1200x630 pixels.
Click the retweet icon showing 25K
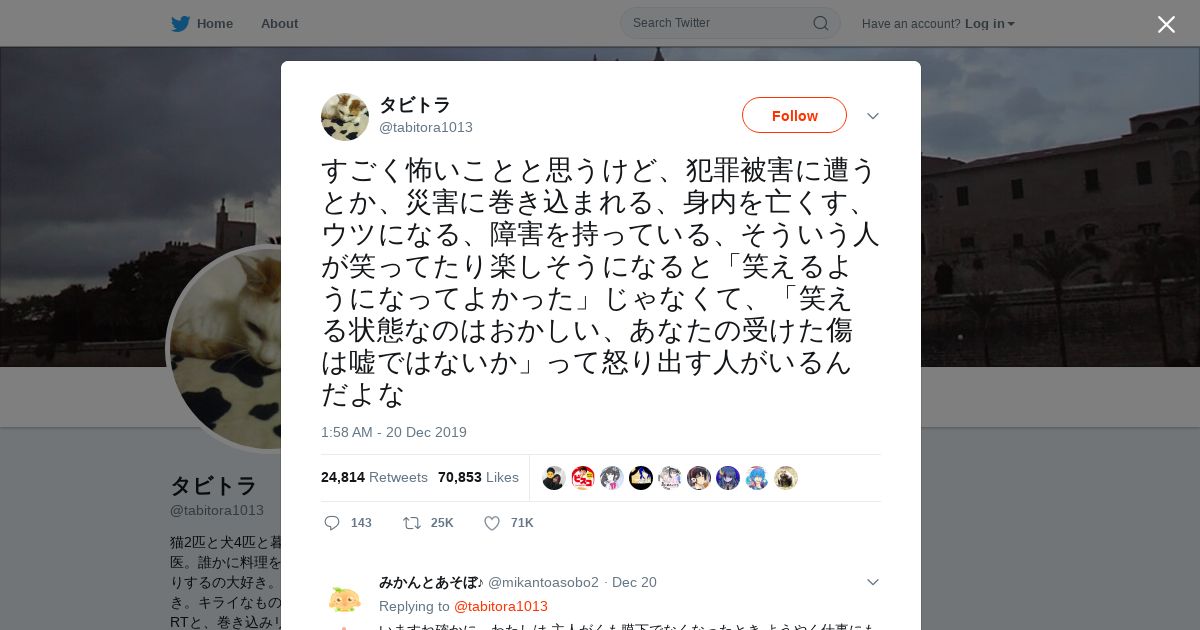411,523
